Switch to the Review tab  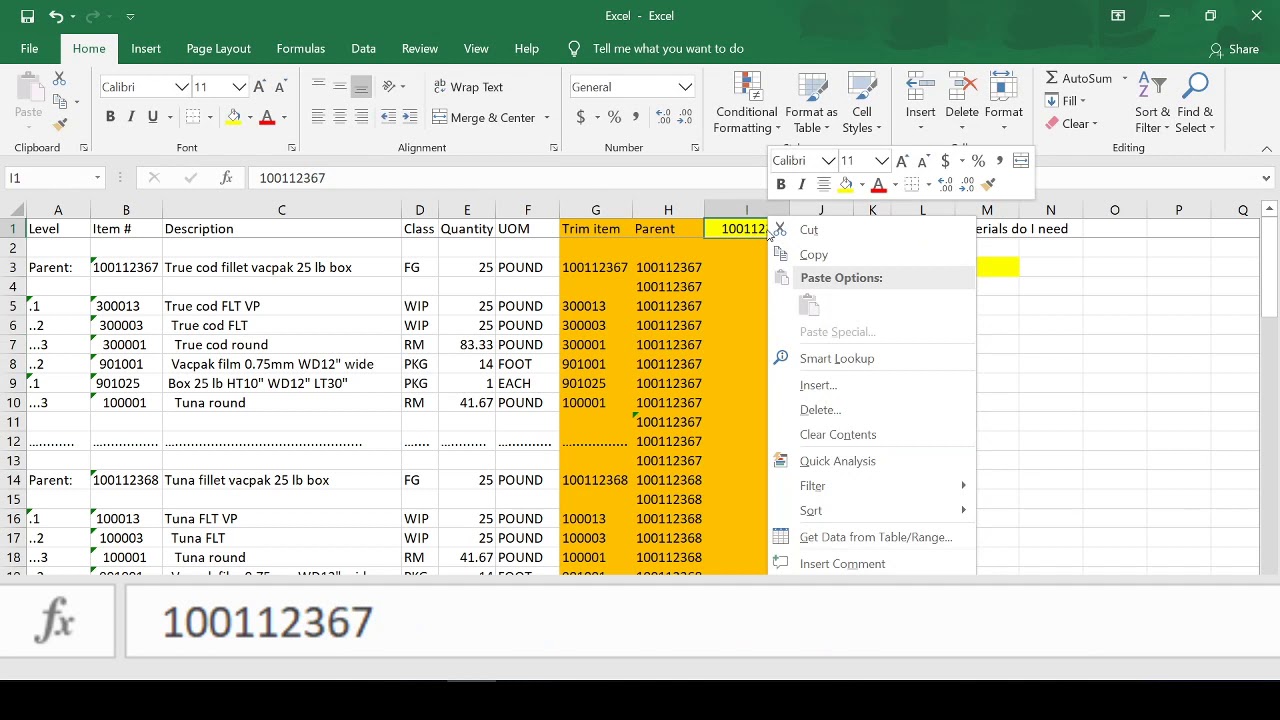click(x=420, y=48)
